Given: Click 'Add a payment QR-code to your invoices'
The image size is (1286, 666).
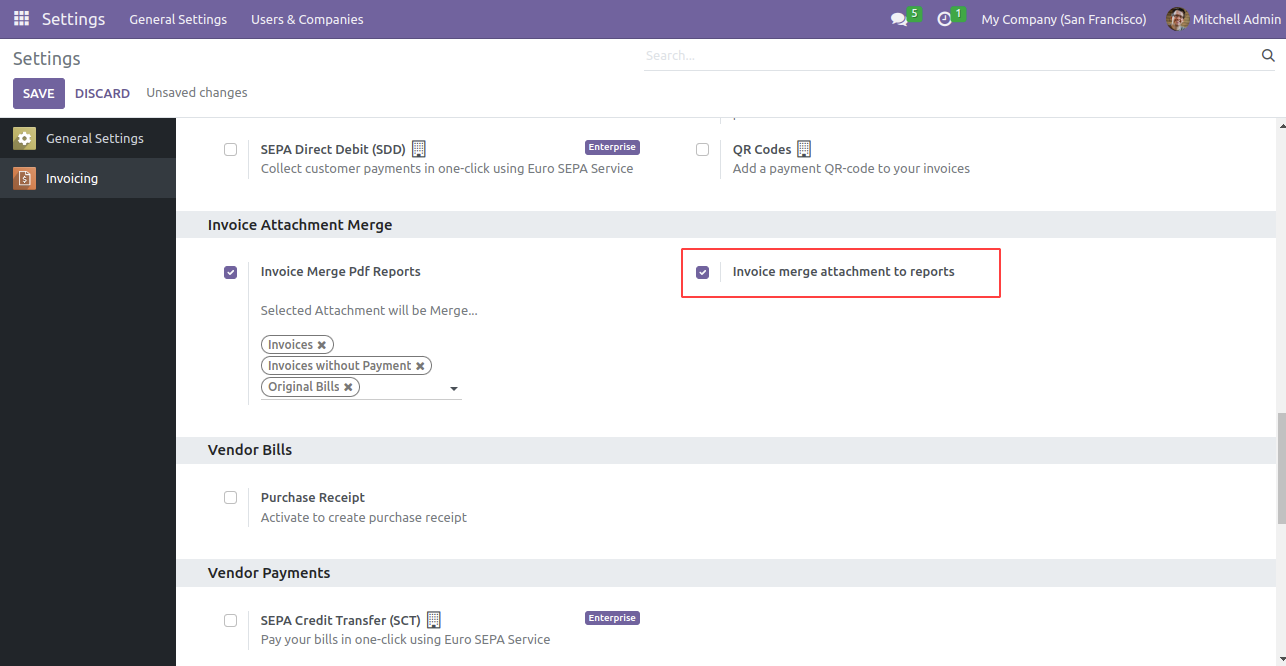Looking at the screenshot, I should point(851,169).
